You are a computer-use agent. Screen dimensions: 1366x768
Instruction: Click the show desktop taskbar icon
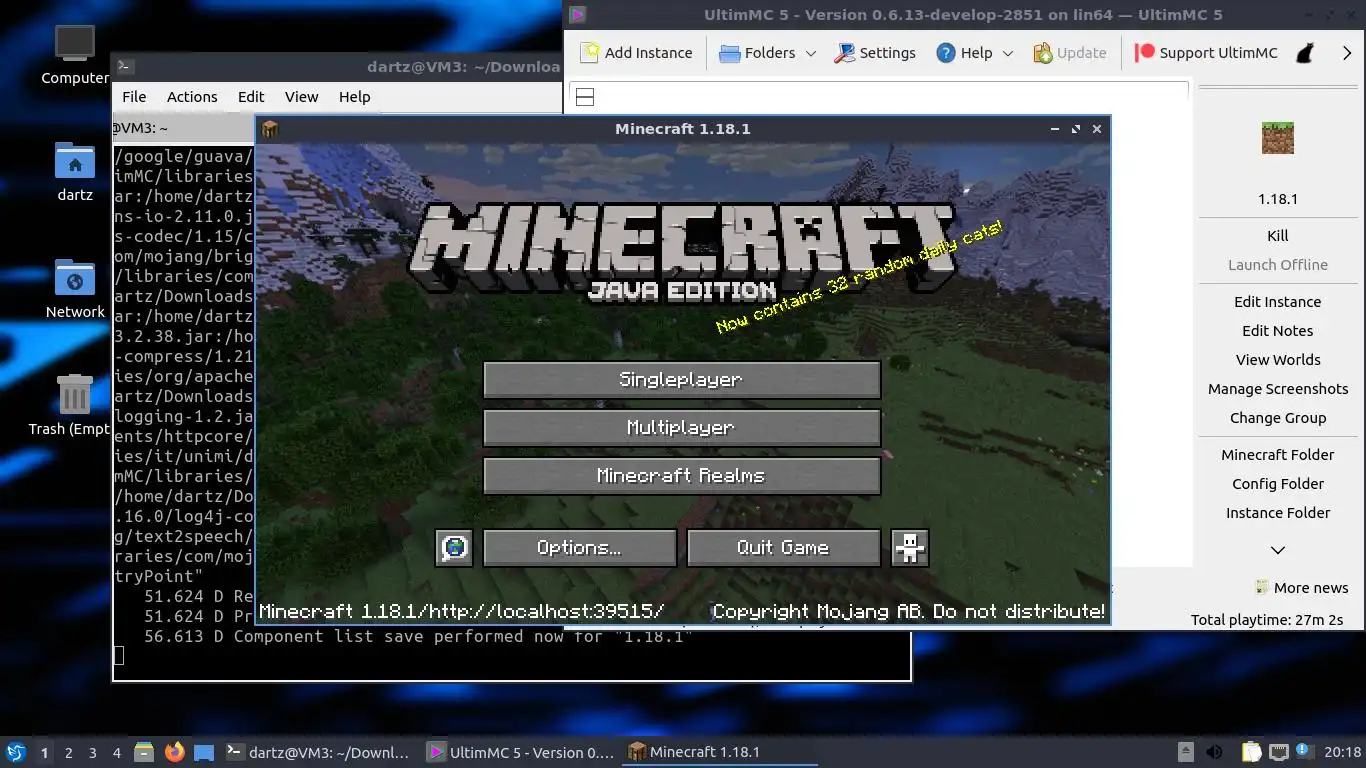click(204, 752)
